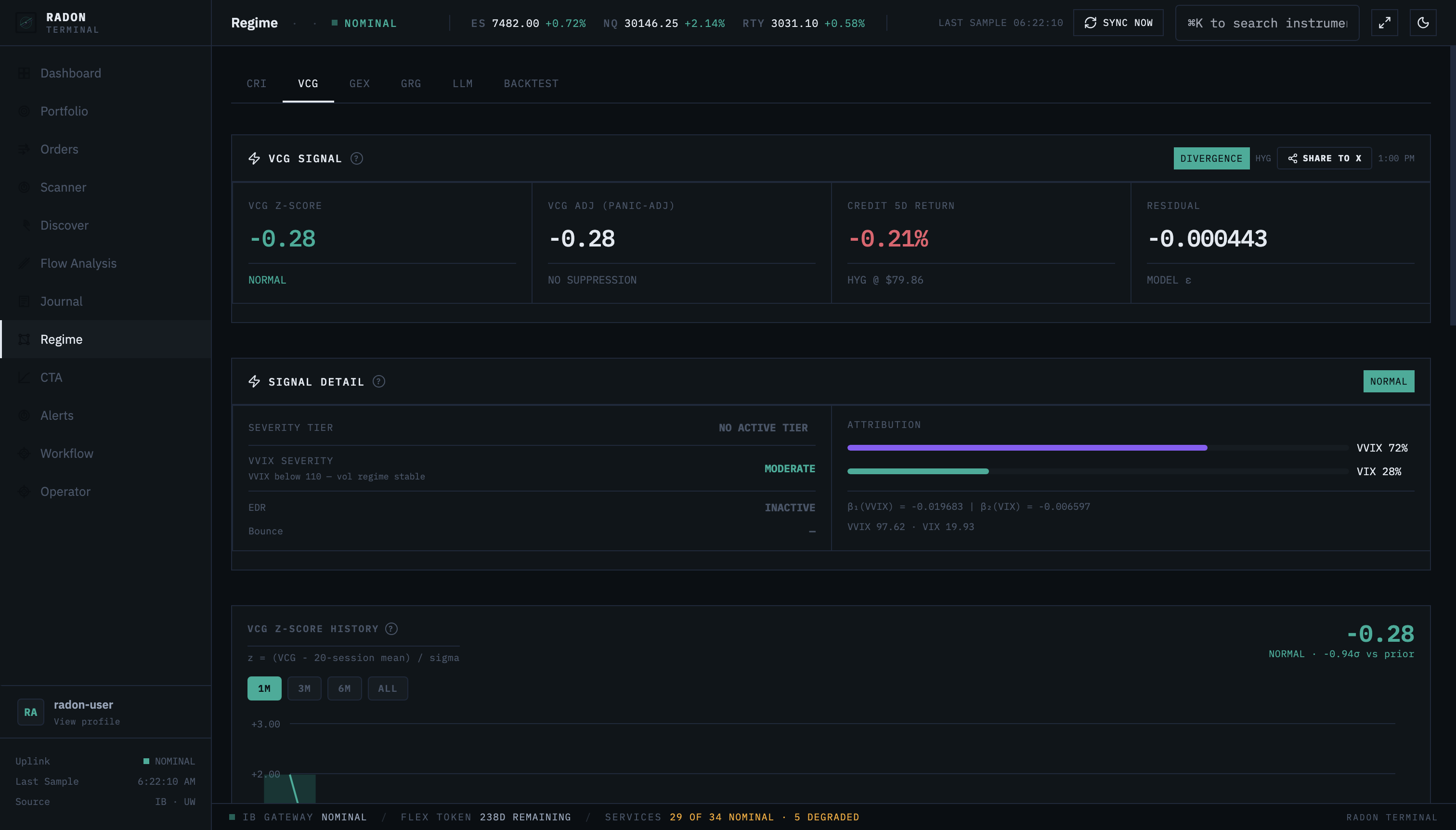Click the RTY 3031.10 ticker
This screenshot has width=1456, height=830.
pos(804,24)
